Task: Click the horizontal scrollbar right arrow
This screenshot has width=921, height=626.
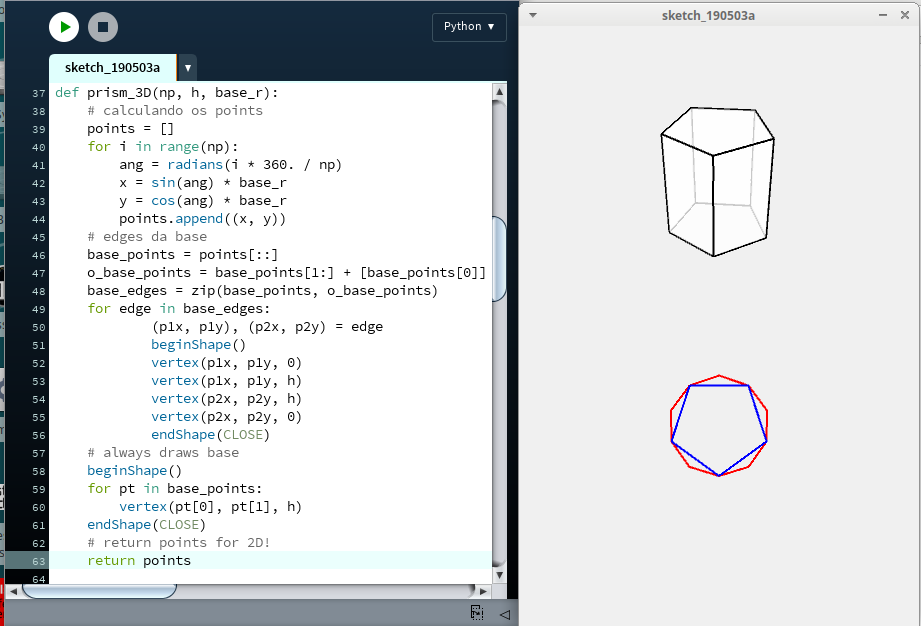Action: click(x=484, y=591)
